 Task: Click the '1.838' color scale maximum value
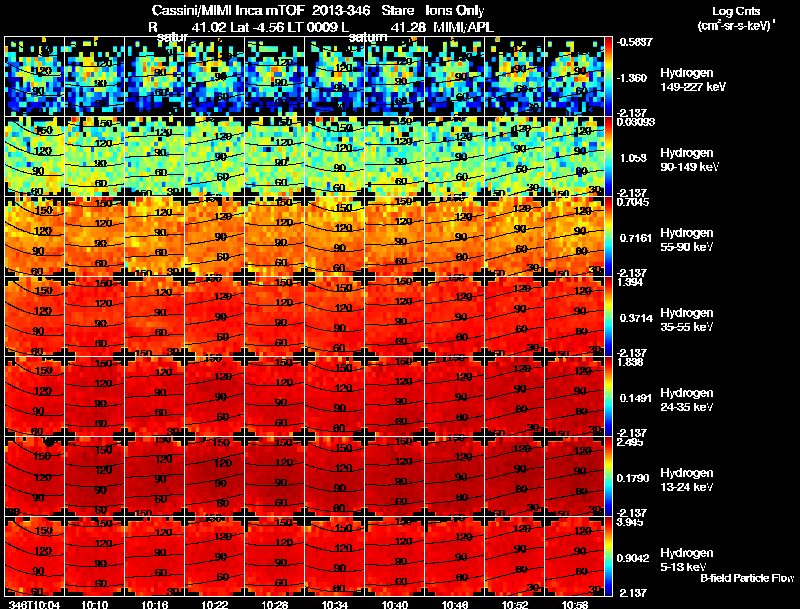pos(630,362)
